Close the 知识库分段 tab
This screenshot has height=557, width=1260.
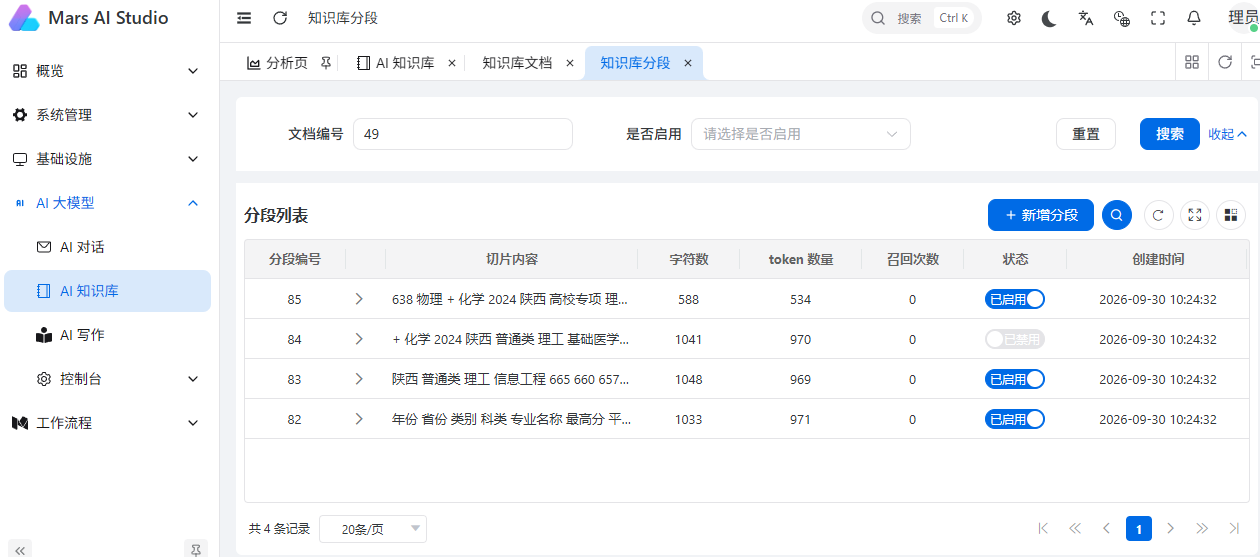point(687,63)
